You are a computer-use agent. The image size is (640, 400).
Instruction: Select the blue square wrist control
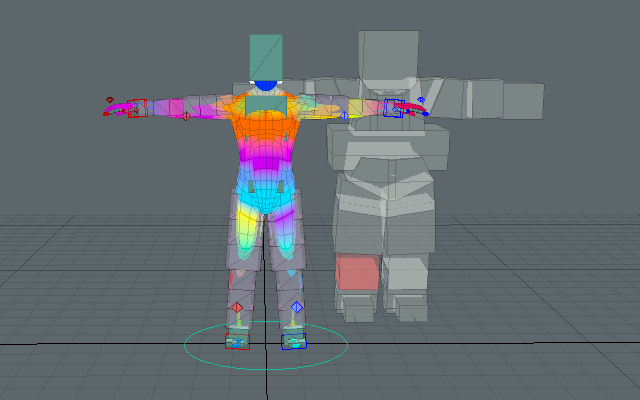(394, 108)
